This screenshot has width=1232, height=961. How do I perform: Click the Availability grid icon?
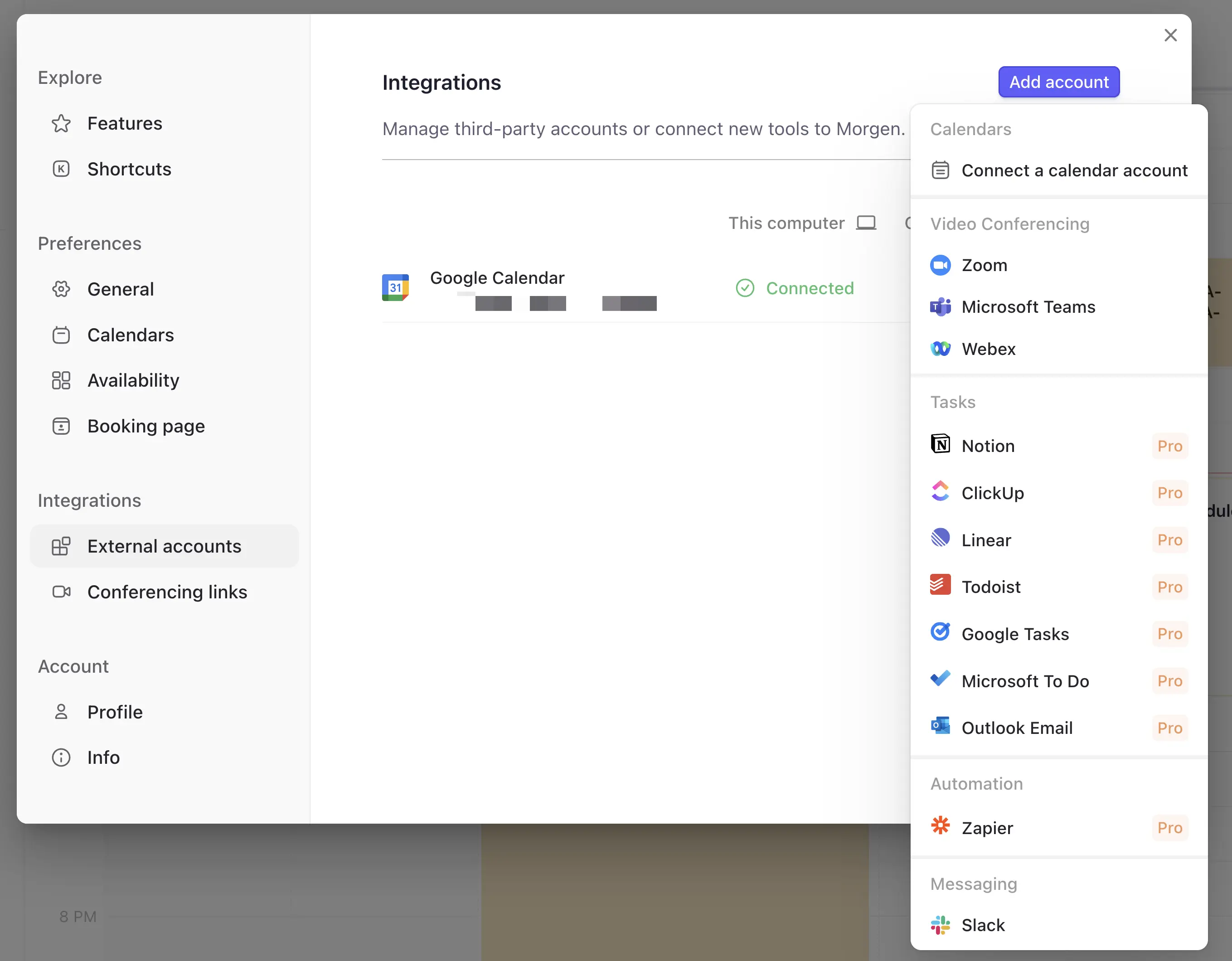tap(61, 381)
